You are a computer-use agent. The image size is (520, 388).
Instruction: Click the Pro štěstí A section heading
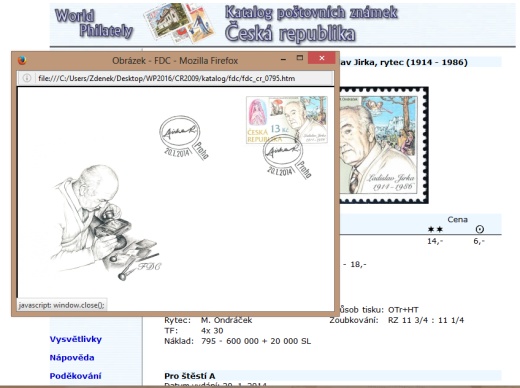tap(190, 376)
